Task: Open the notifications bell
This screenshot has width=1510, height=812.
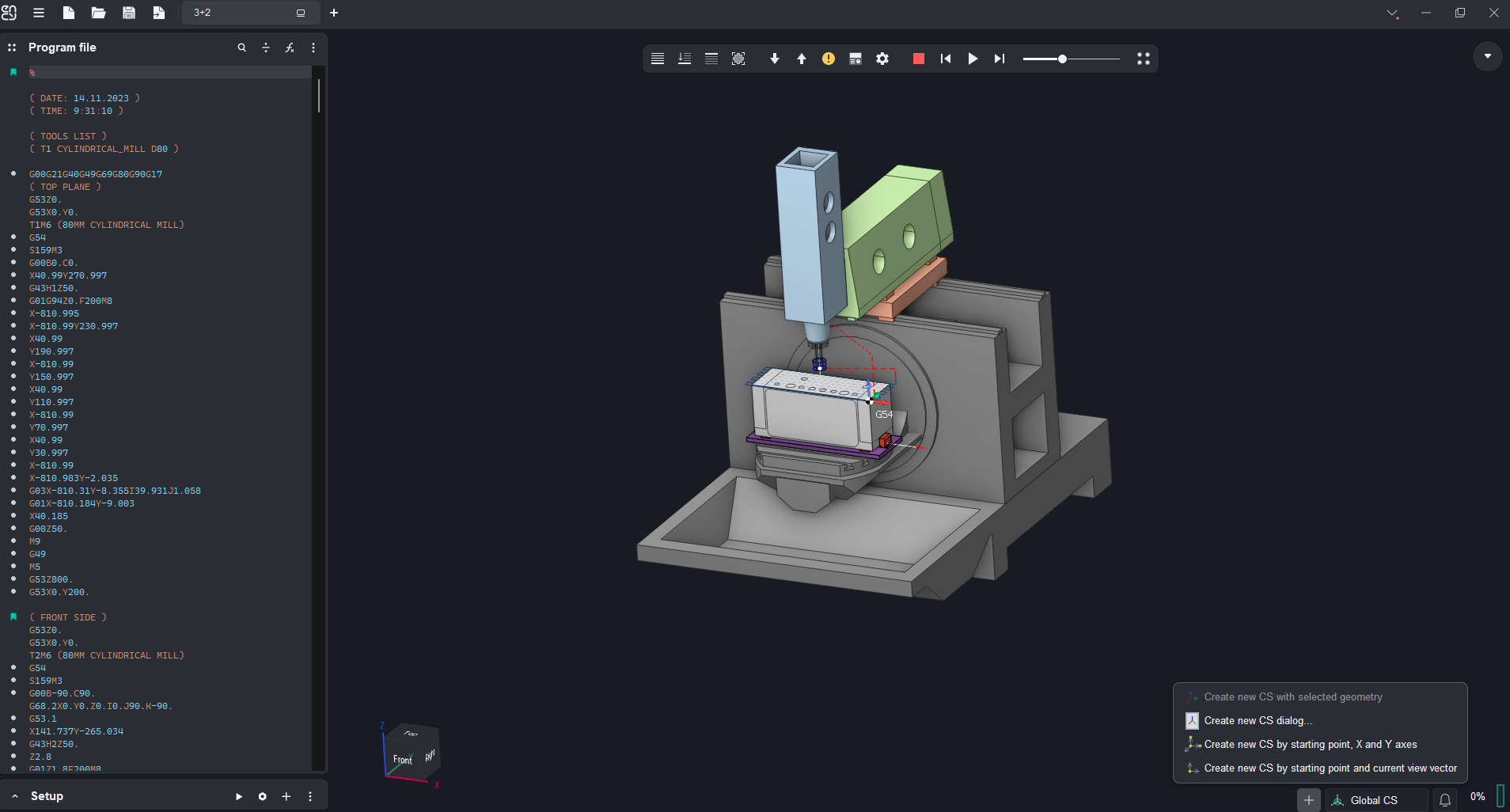Action: 1445,800
